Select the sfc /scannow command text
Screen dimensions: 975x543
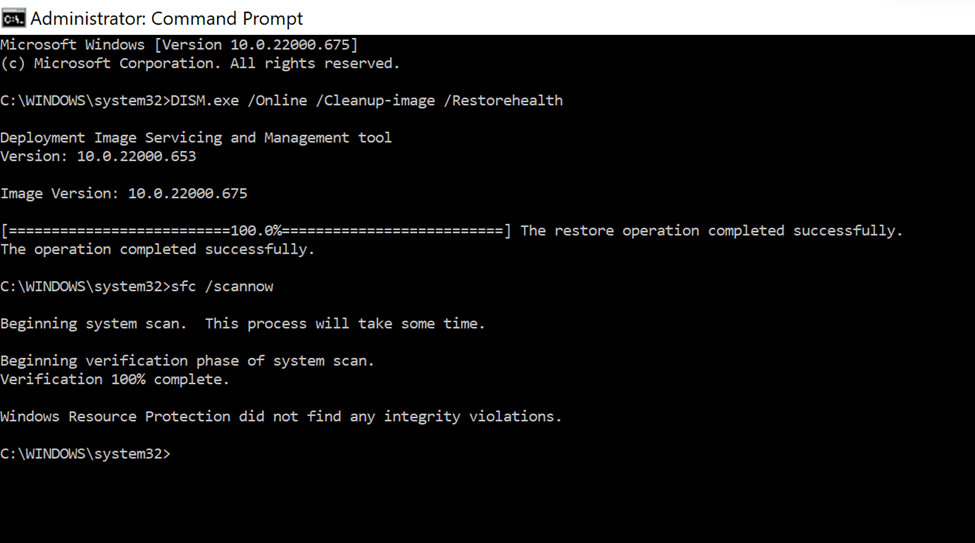pos(222,287)
